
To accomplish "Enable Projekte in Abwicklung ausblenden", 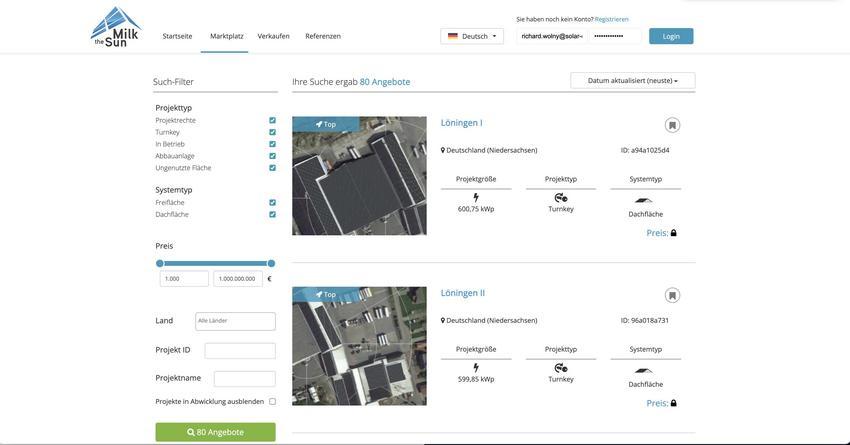I will (x=272, y=402).
